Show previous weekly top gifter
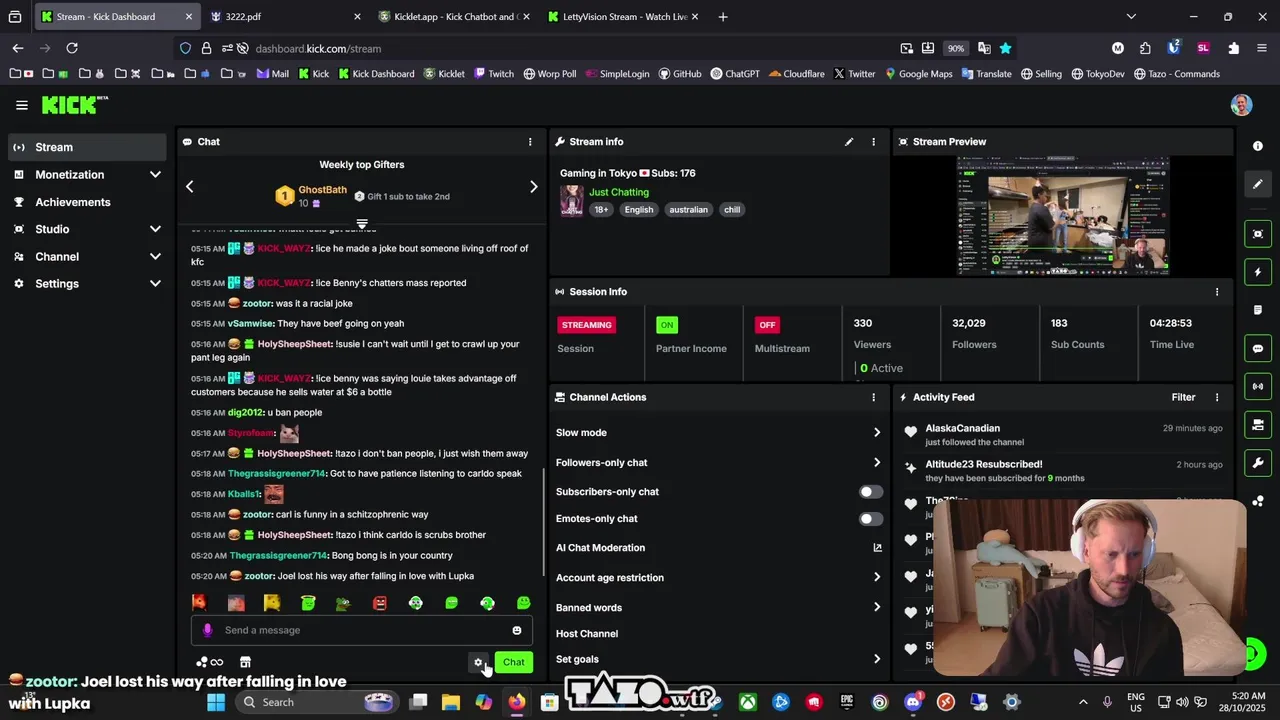Viewport: 1280px width, 720px height. click(x=189, y=187)
